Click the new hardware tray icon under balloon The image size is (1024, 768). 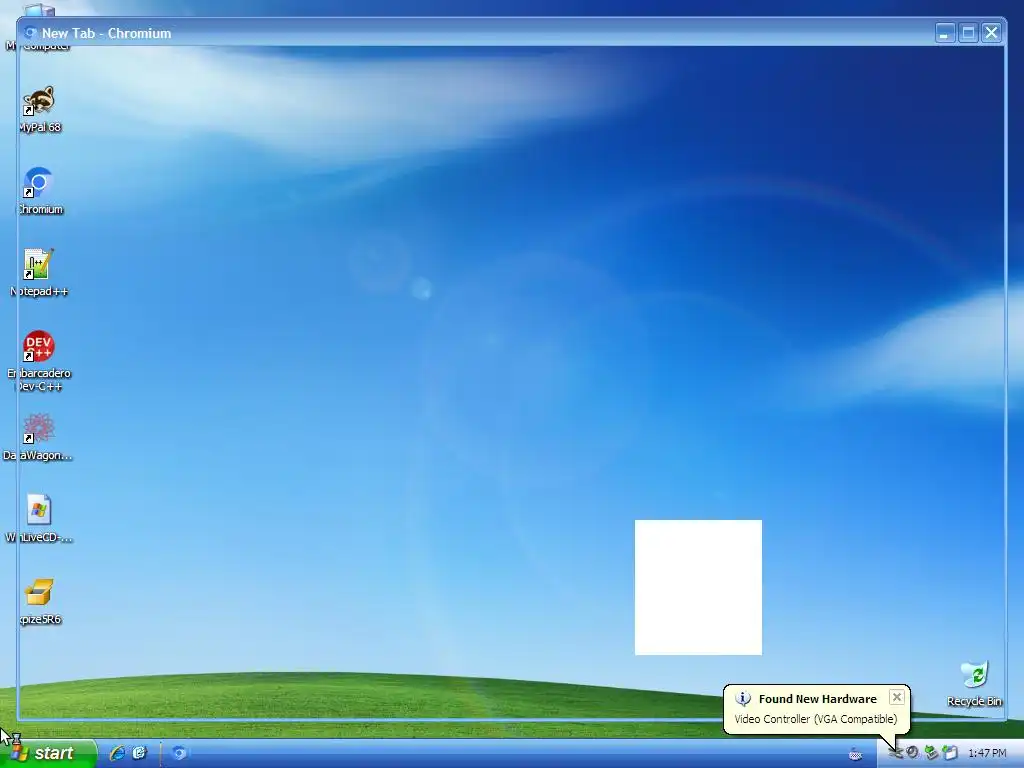[896, 753]
